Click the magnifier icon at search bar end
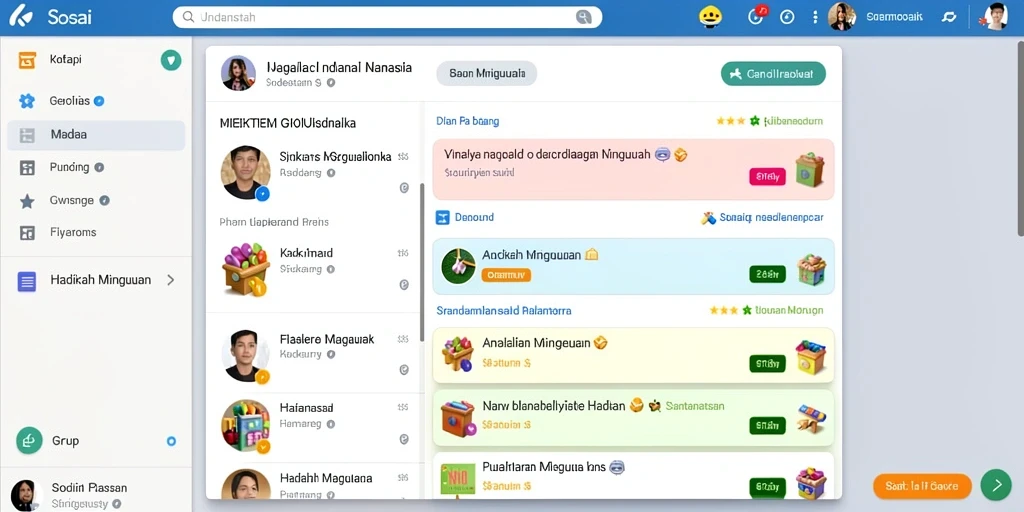This screenshot has width=1024, height=512. pos(583,17)
